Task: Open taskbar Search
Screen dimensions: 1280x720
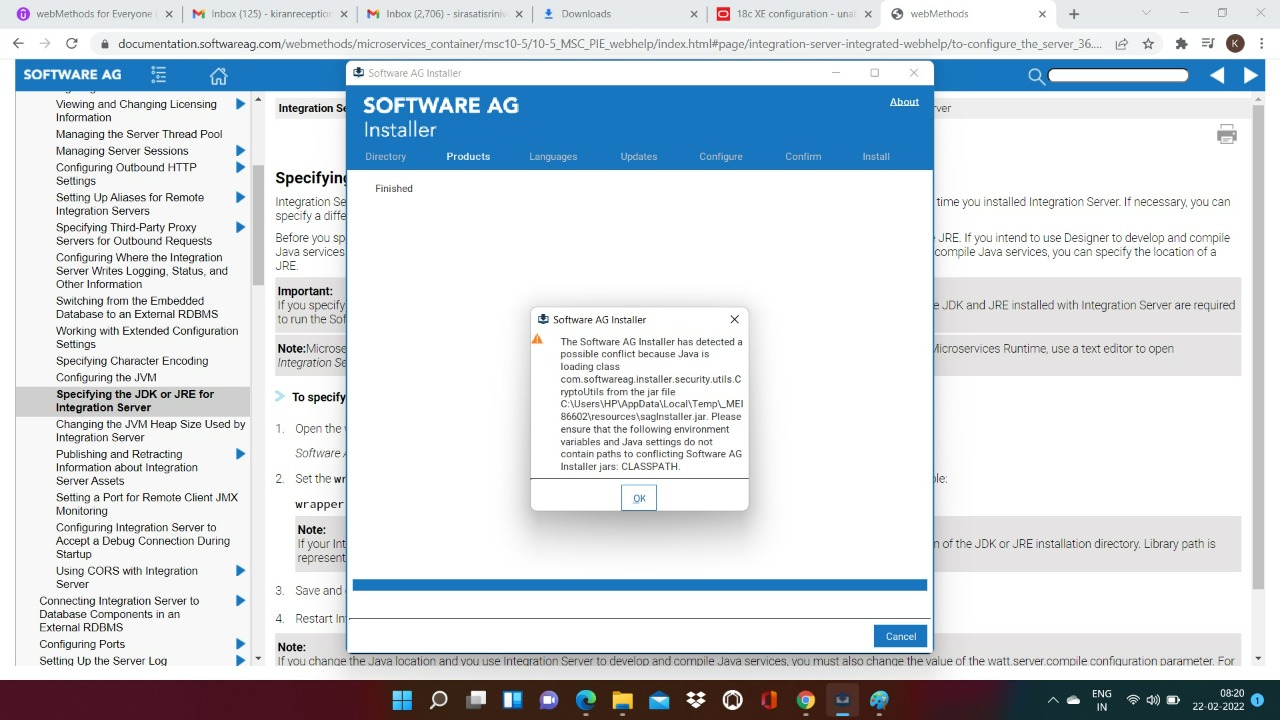Action: 438,700
